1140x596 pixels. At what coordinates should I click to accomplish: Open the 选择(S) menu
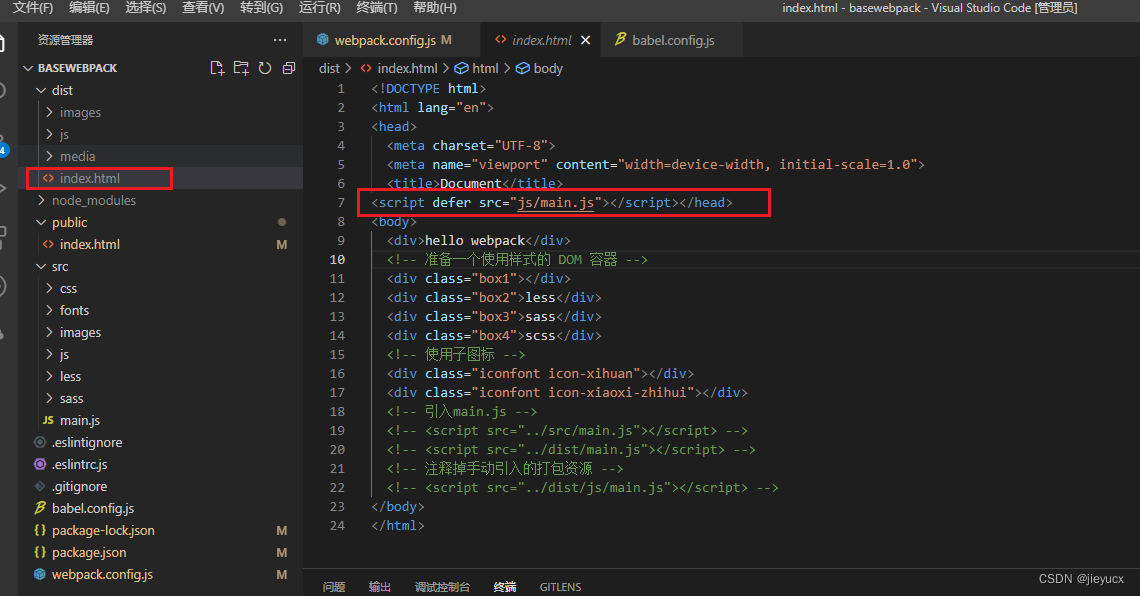[145, 7]
